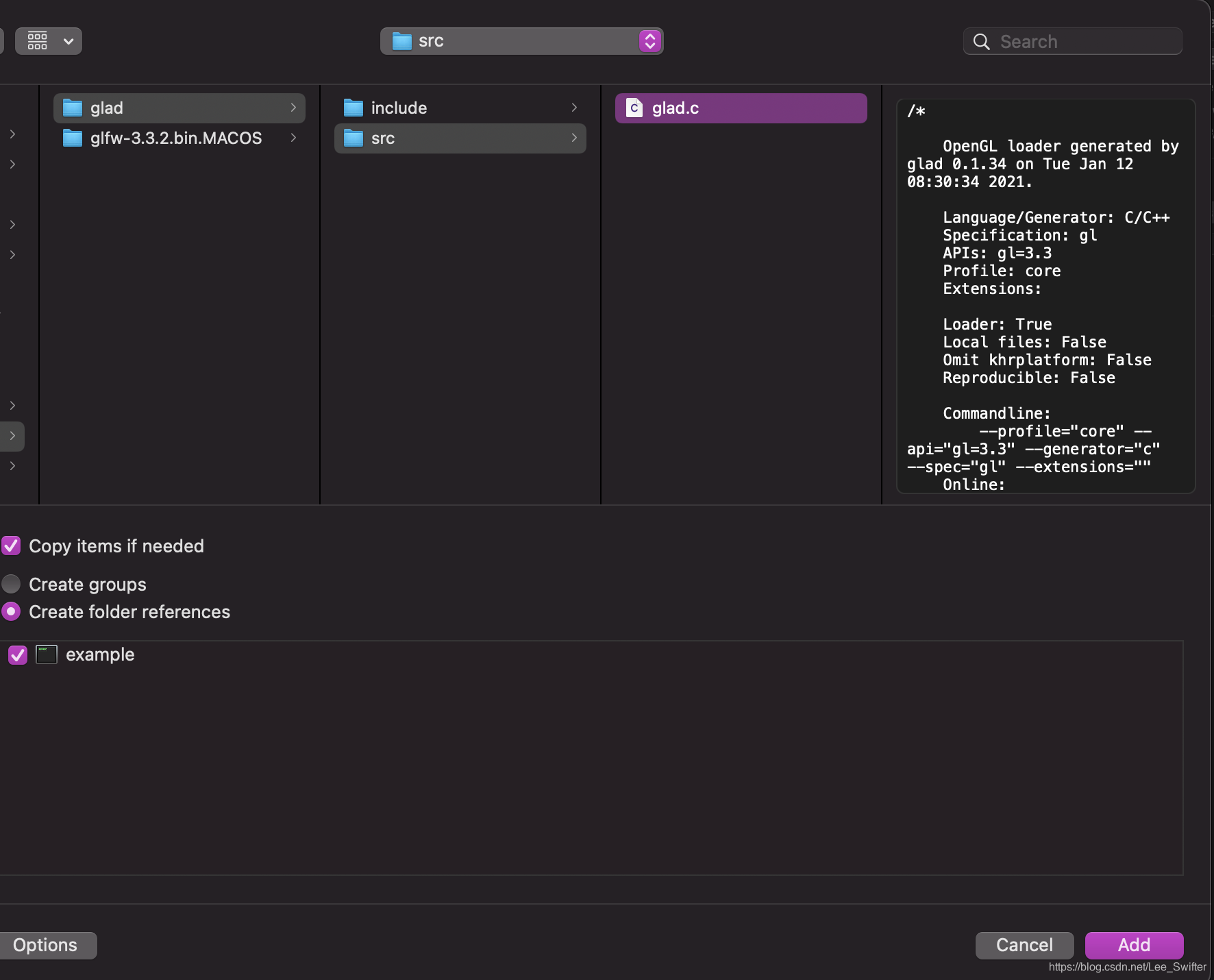Click the highlighted sidebar disclosure chevron
1214x980 pixels.
click(12, 436)
